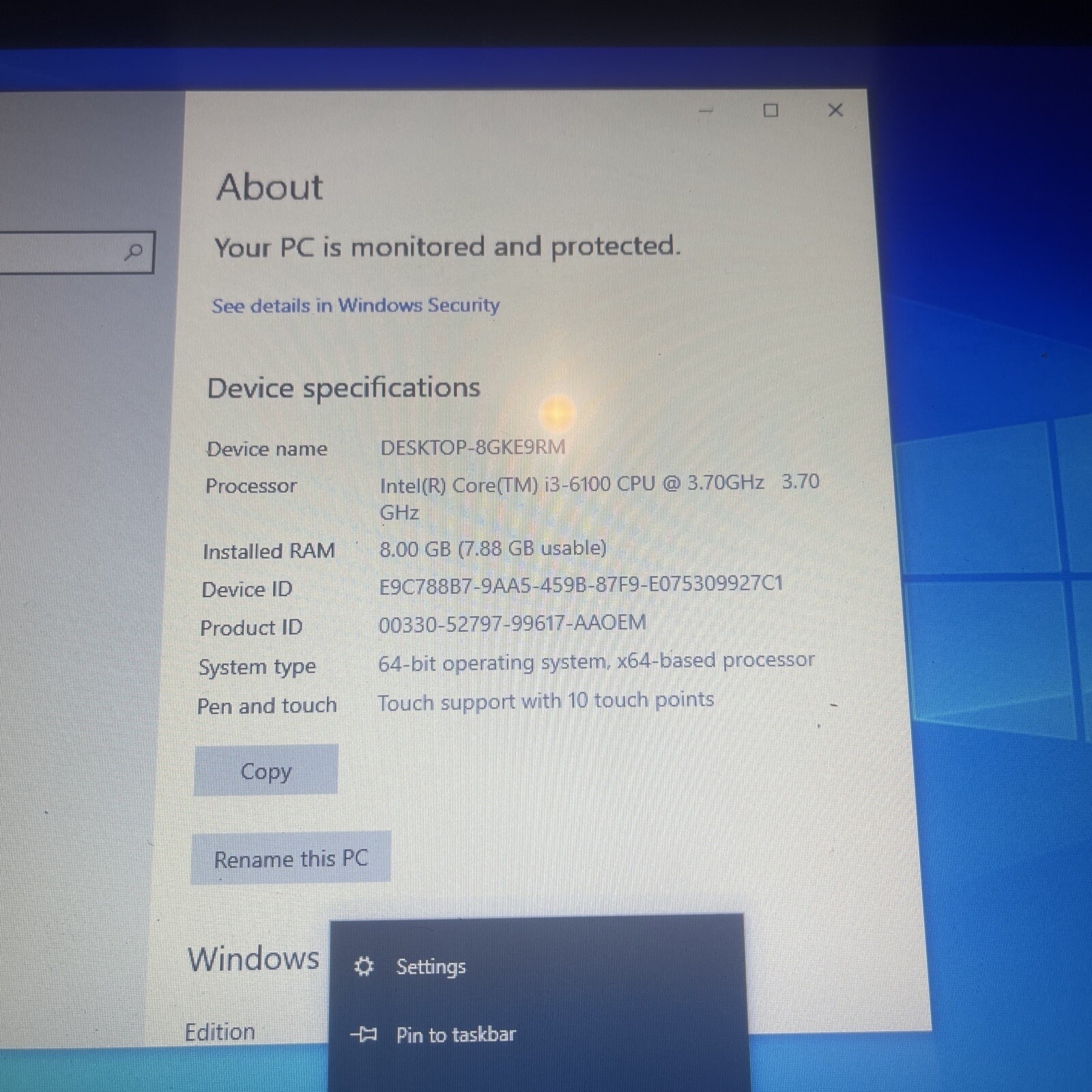Select the processor value Intel(R) Core(TM) i3-6100 CPU

(x=599, y=497)
